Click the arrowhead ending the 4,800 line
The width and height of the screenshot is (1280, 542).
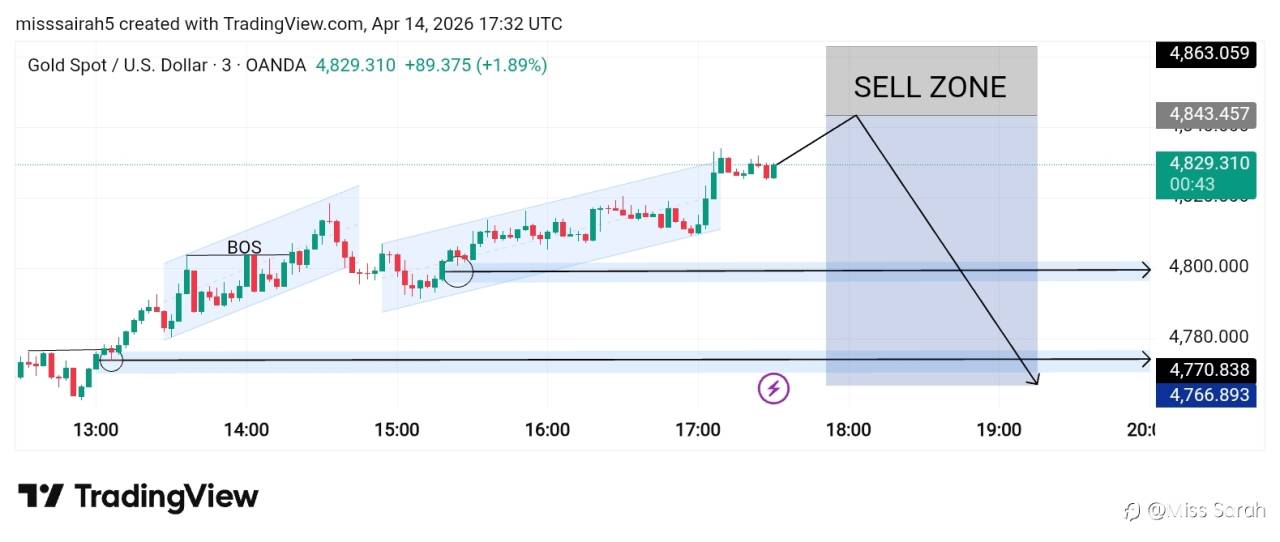(x=1147, y=268)
